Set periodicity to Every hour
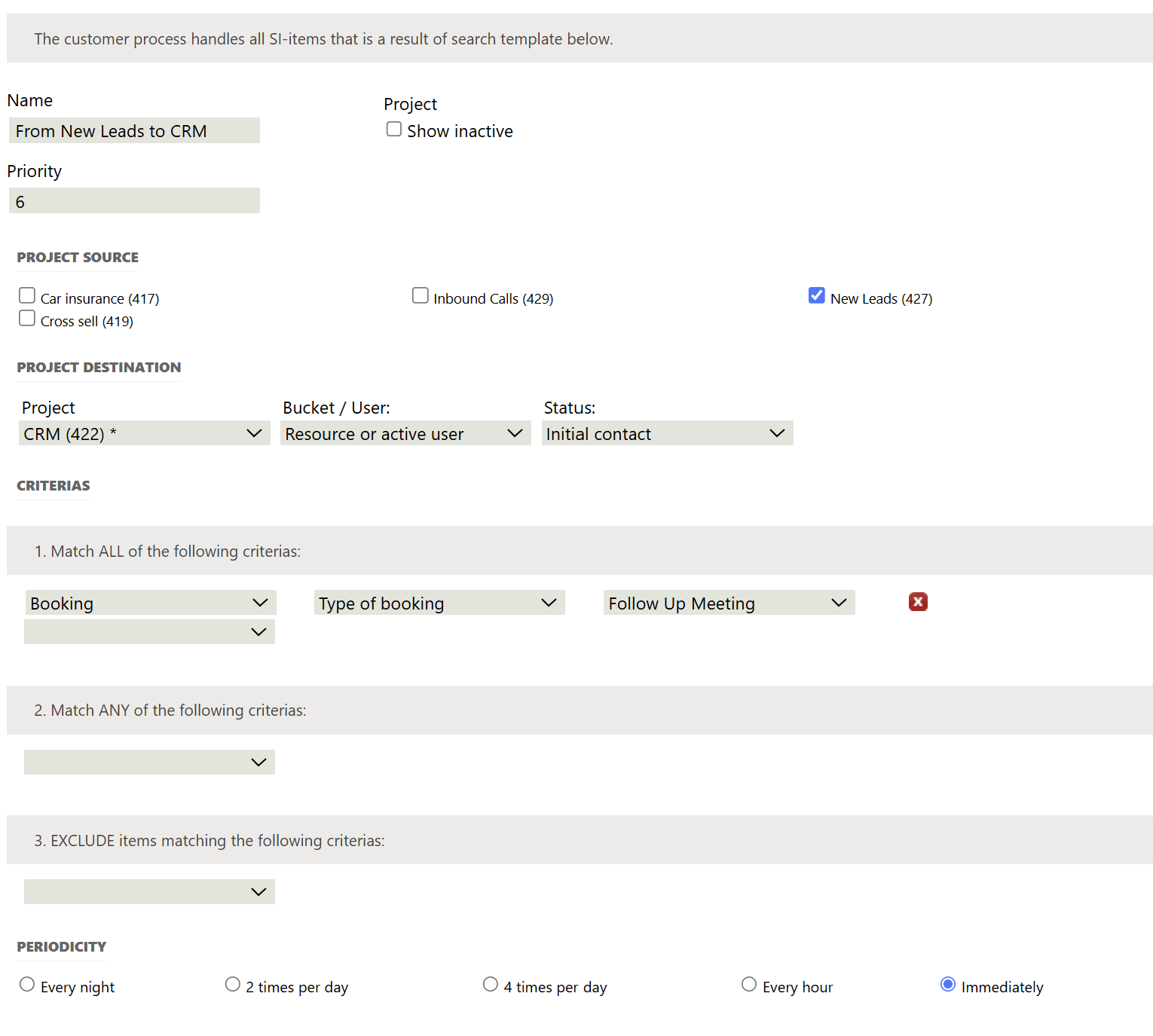Screen dimensions: 1153x1036 pyautogui.click(x=749, y=985)
